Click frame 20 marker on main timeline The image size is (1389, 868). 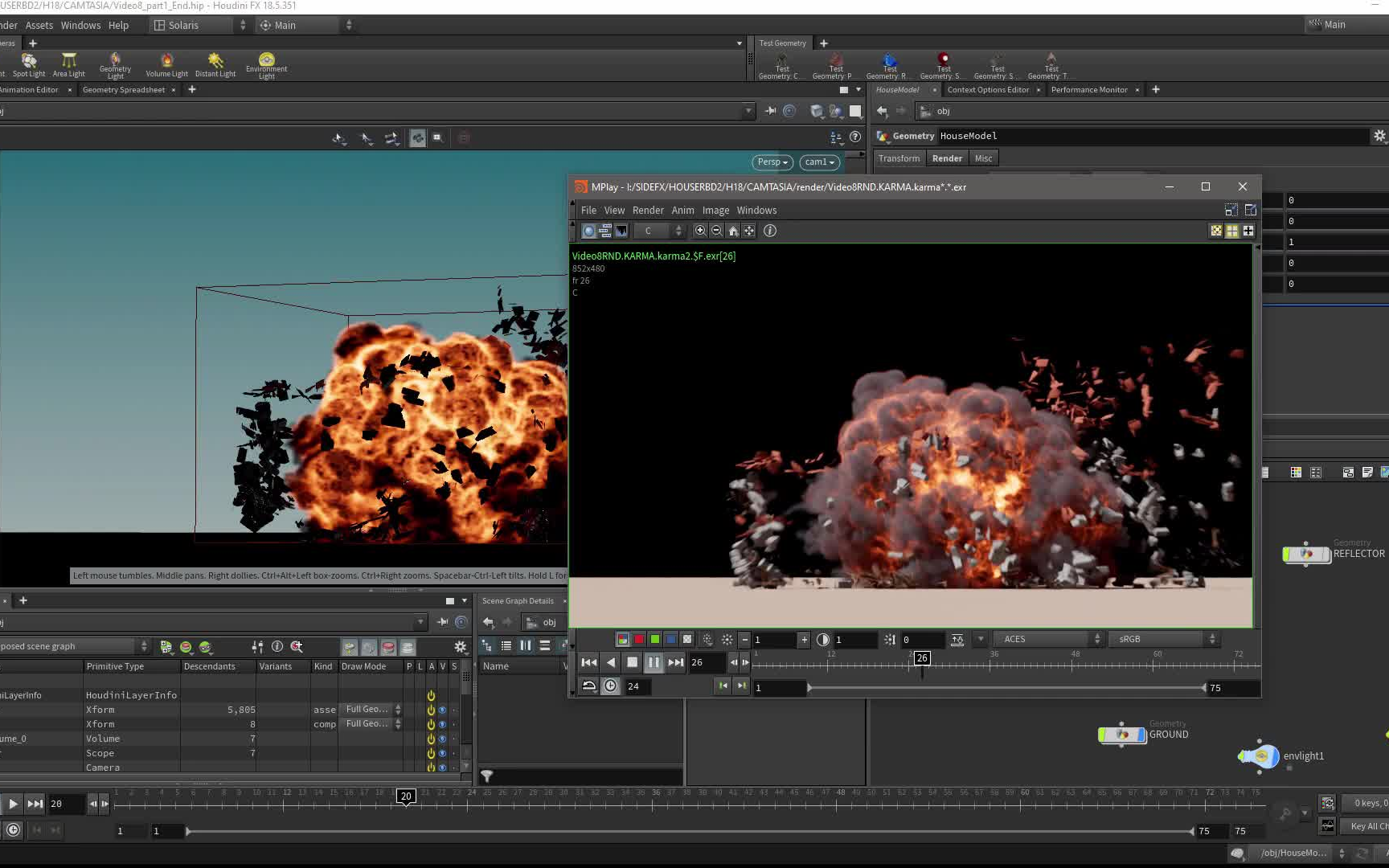click(406, 796)
